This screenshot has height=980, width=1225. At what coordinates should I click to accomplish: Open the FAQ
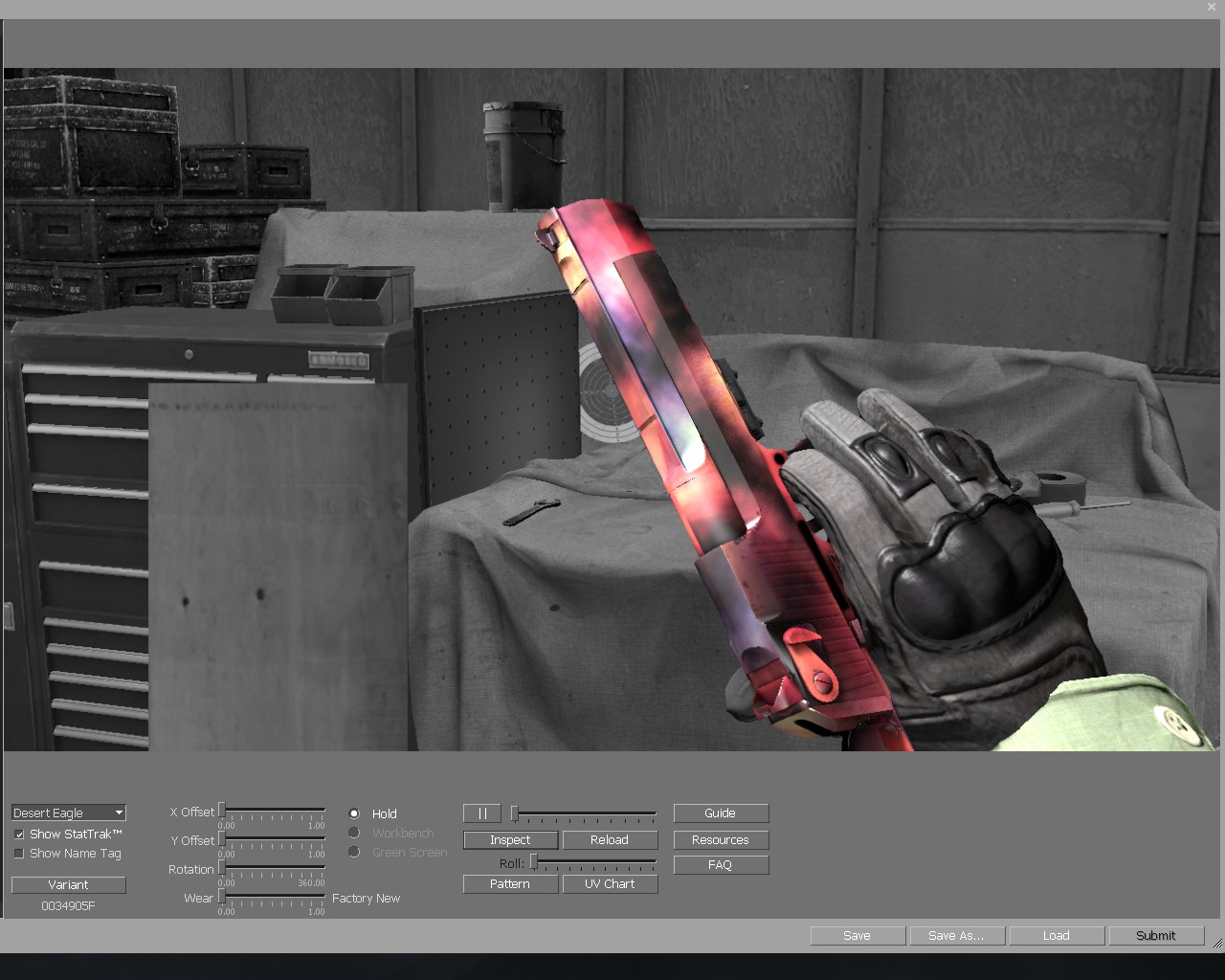(x=721, y=865)
